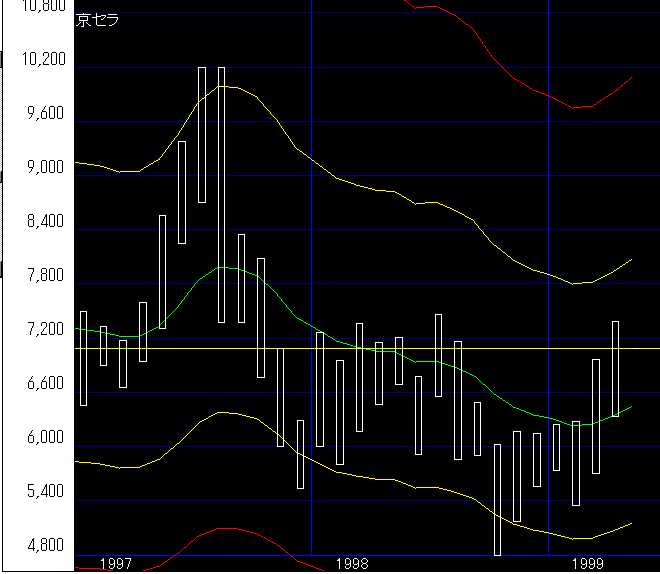The width and height of the screenshot is (660, 574).
Task: Click the longest candlestick reaching 10,200
Action: (x=221, y=195)
